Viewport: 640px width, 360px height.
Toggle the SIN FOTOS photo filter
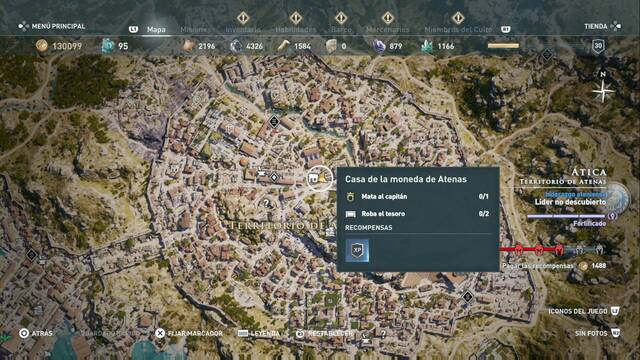pos(597,333)
